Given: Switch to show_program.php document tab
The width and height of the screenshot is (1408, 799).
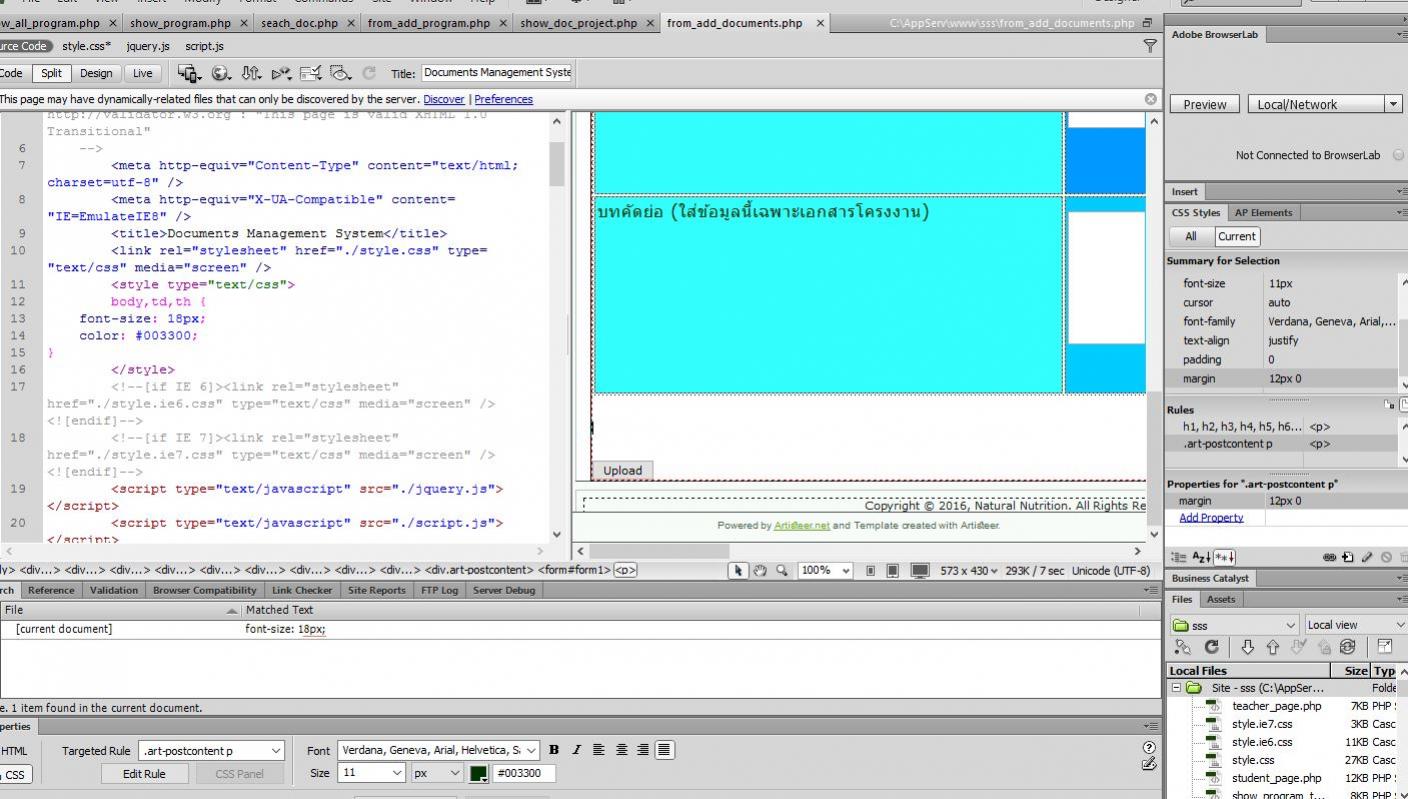Looking at the screenshot, I should tap(180, 23).
